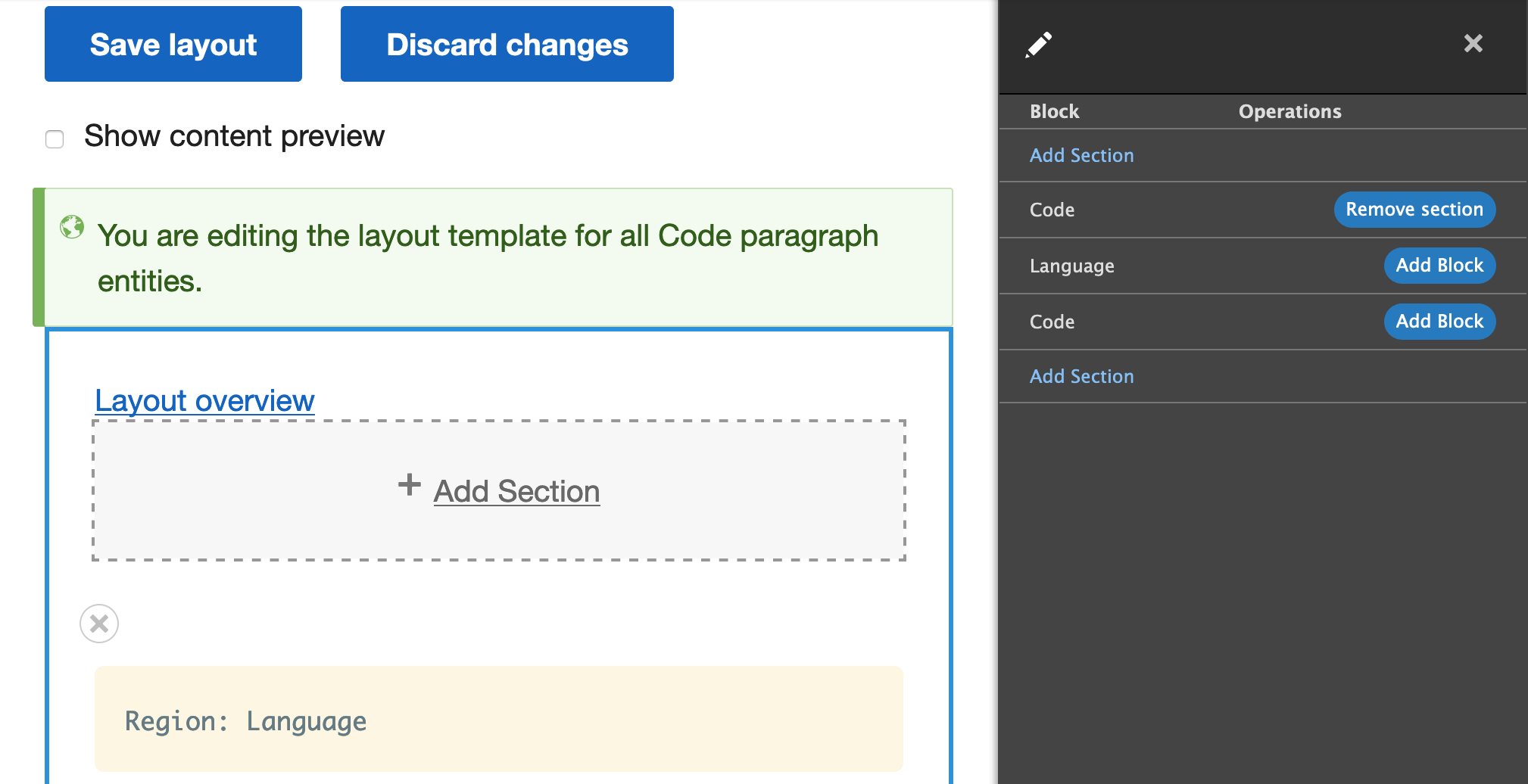The width and height of the screenshot is (1528, 784).
Task: Click Add Block for Language region
Action: tap(1439, 266)
